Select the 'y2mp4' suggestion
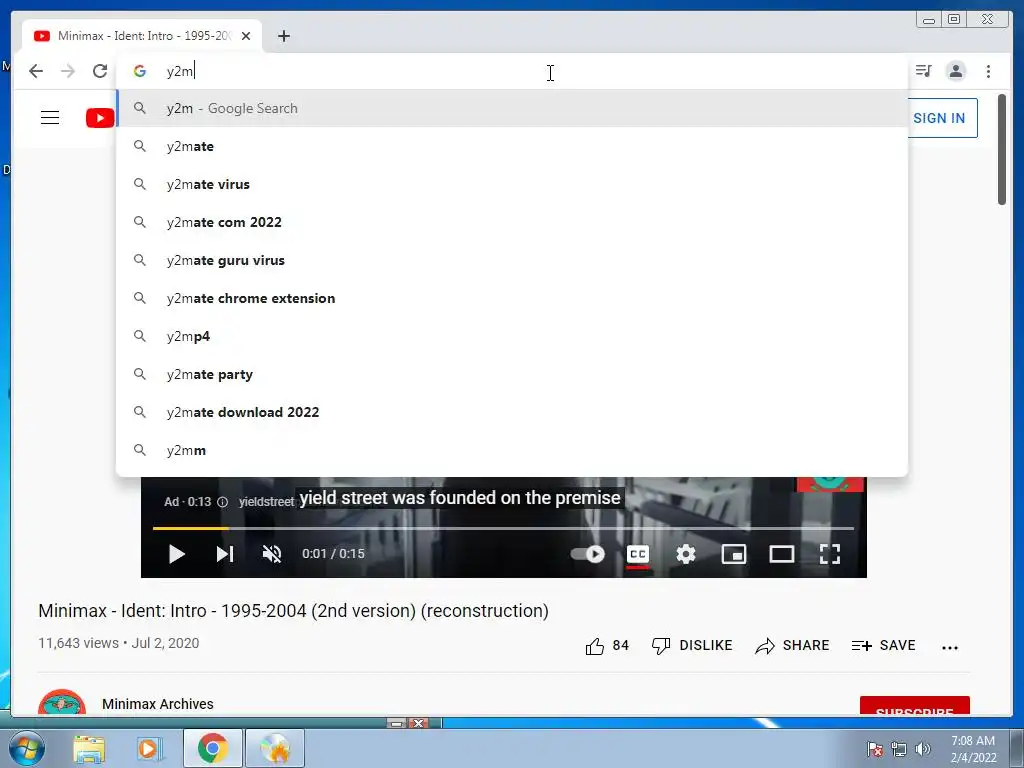The width and height of the screenshot is (1024, 768). [512, 336]
